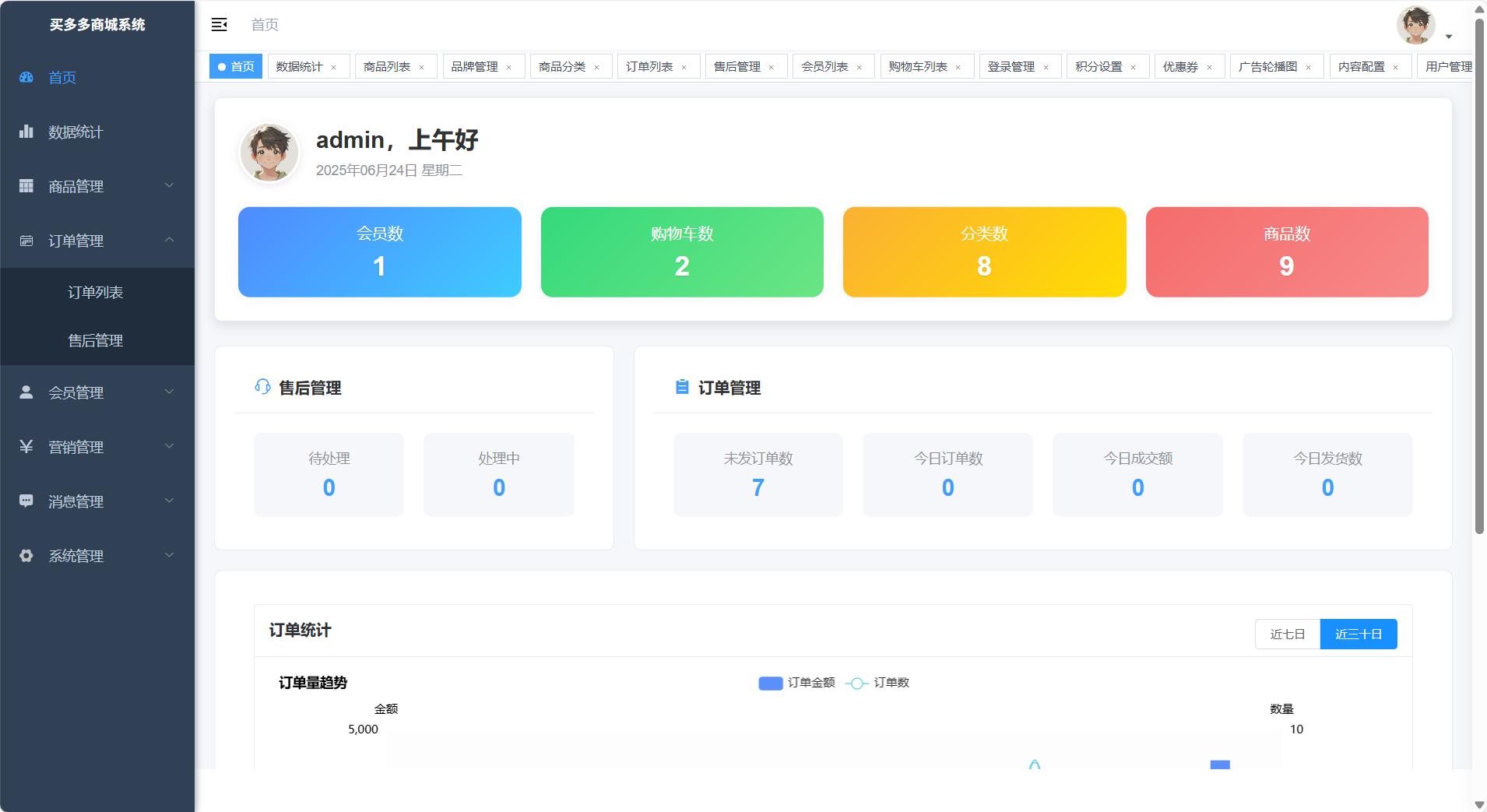Click the 系统管理 gear icon
Viewport: 1487px width, 812px height.
(x=26, y=556)
